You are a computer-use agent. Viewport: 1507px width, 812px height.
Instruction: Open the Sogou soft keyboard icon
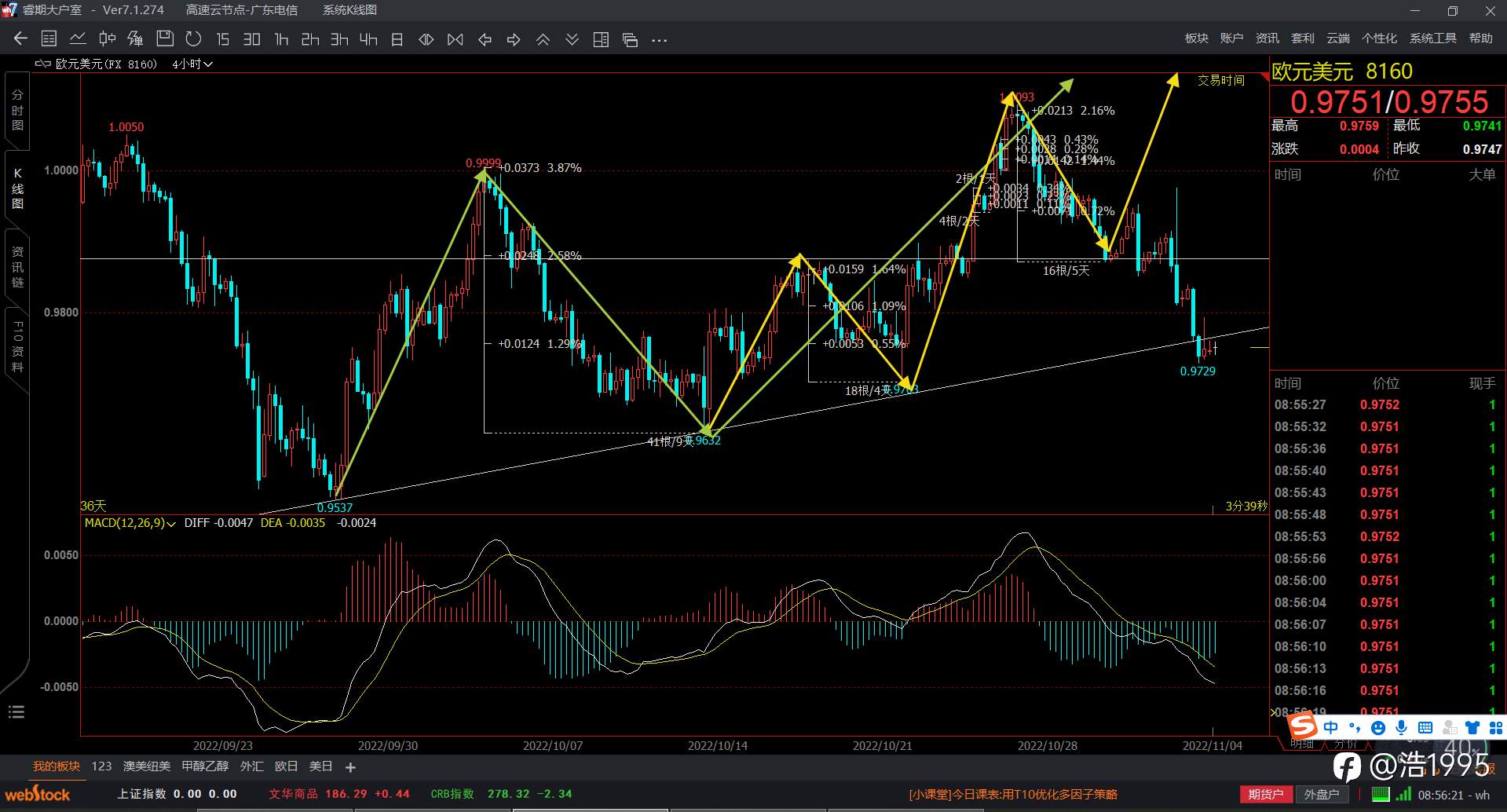1425,728
